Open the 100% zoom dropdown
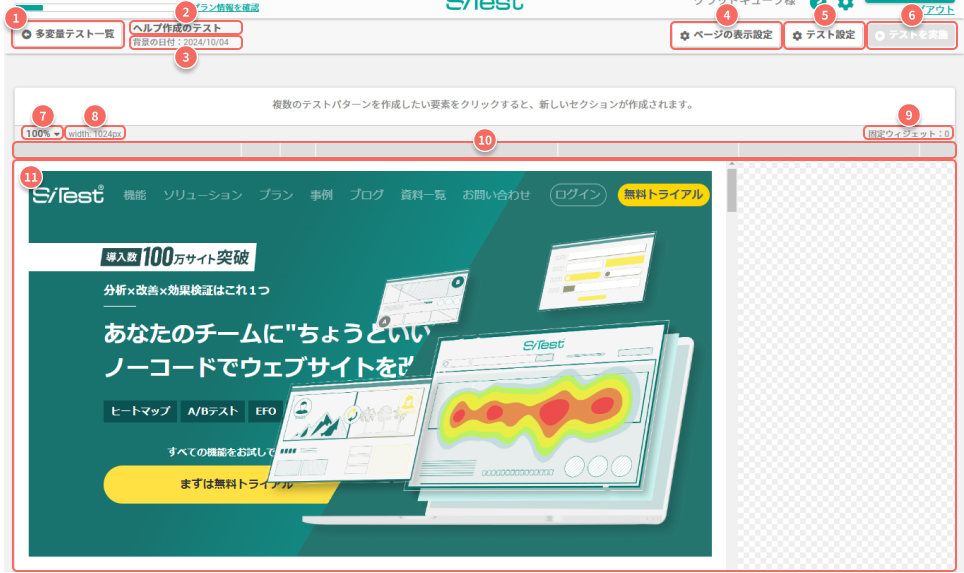 click(42, 133)
